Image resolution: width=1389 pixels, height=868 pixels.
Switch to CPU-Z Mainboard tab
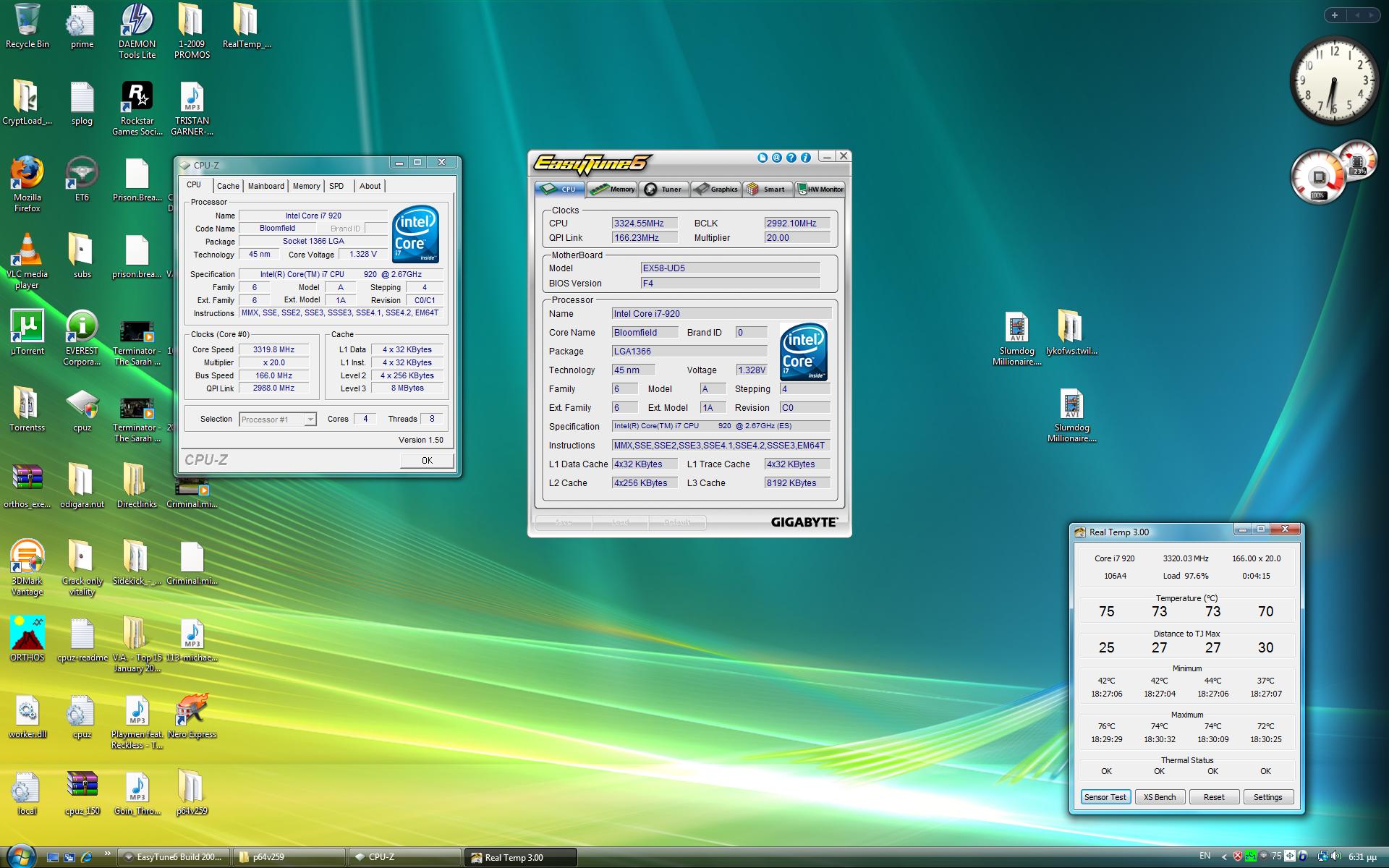(x=266, y=186)
